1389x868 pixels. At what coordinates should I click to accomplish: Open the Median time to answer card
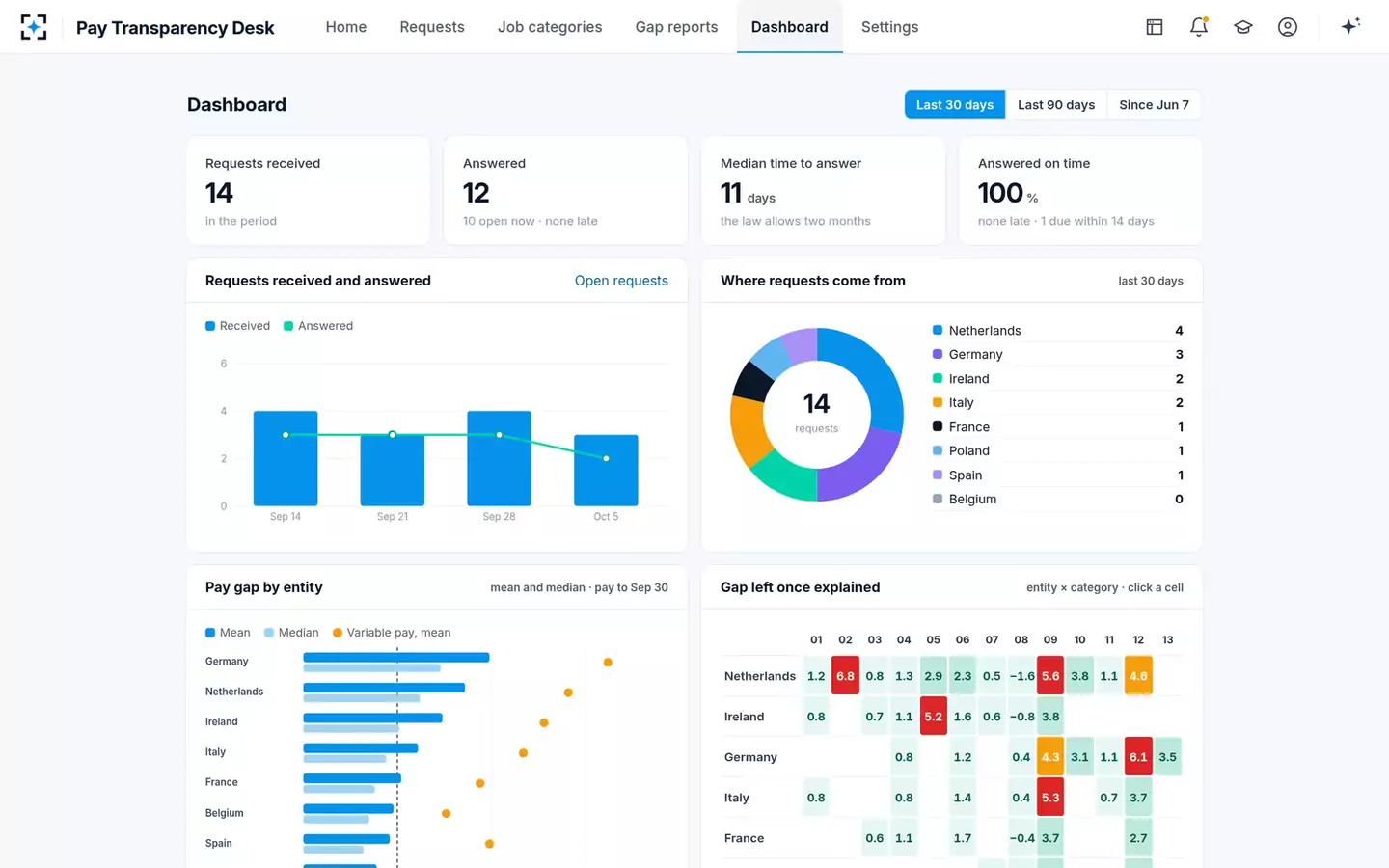[823, 191]
